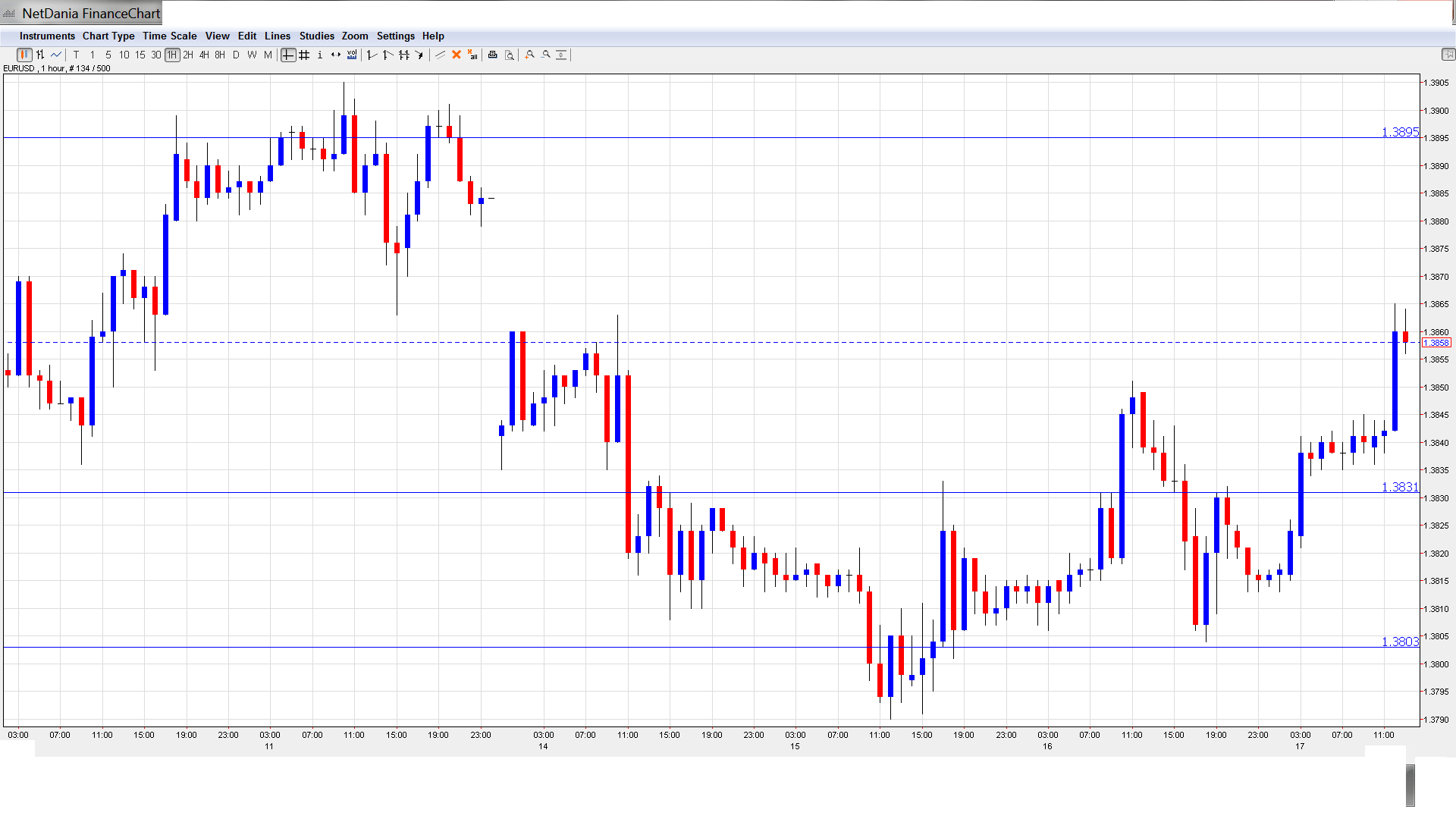Select the parallel channel lines tool
The image size is (1456, 819).
pos(403,55)
